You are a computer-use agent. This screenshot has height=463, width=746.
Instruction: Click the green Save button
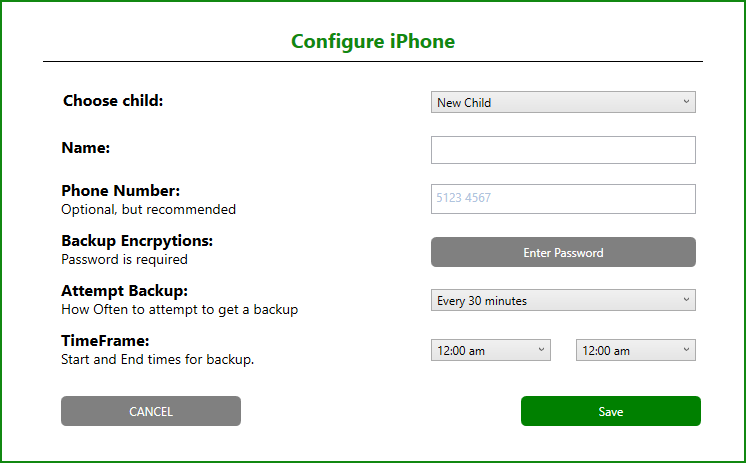[610, 411]
